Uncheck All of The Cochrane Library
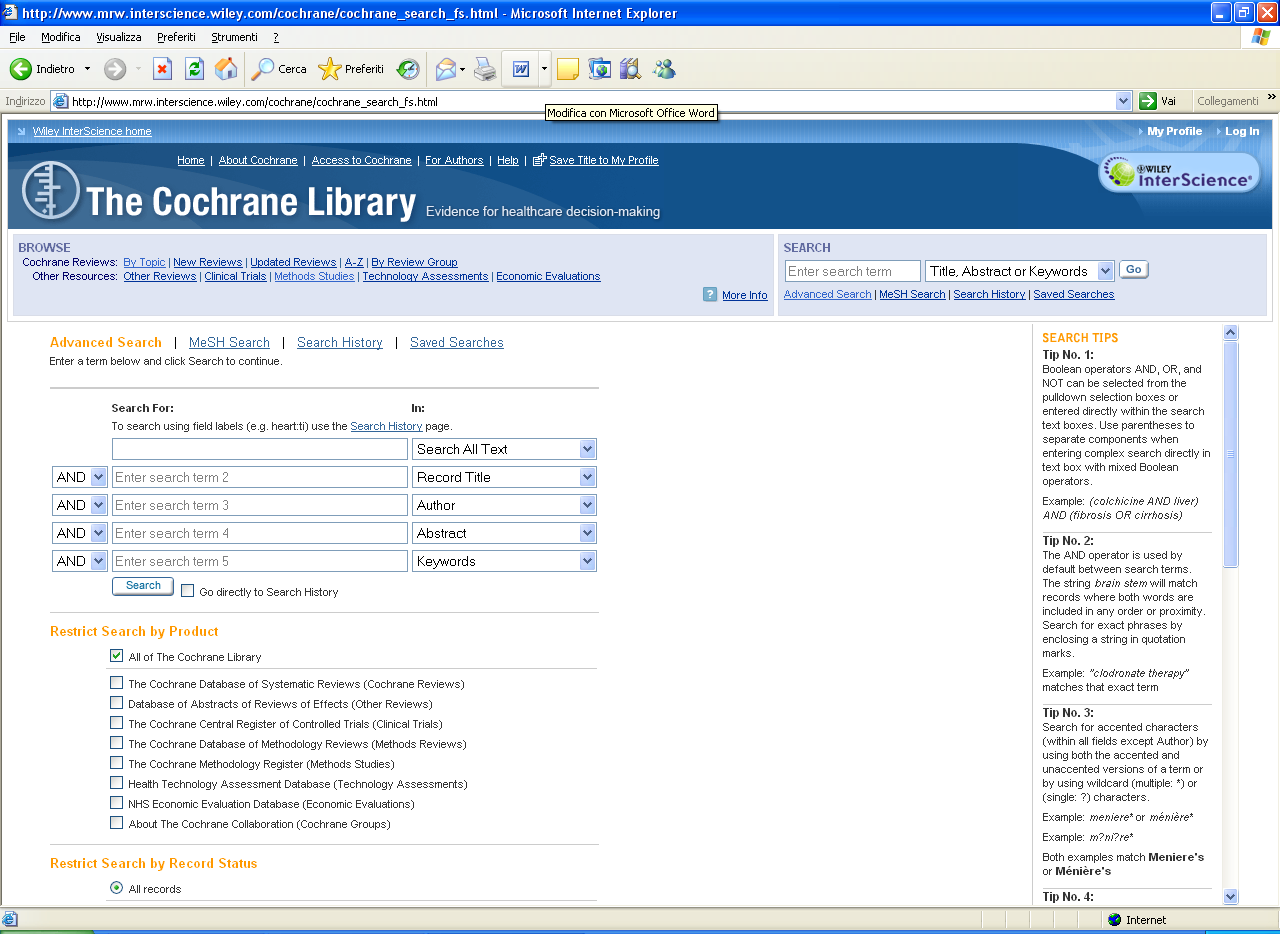This screenshot has width=1280, height=934. point(117,656)
